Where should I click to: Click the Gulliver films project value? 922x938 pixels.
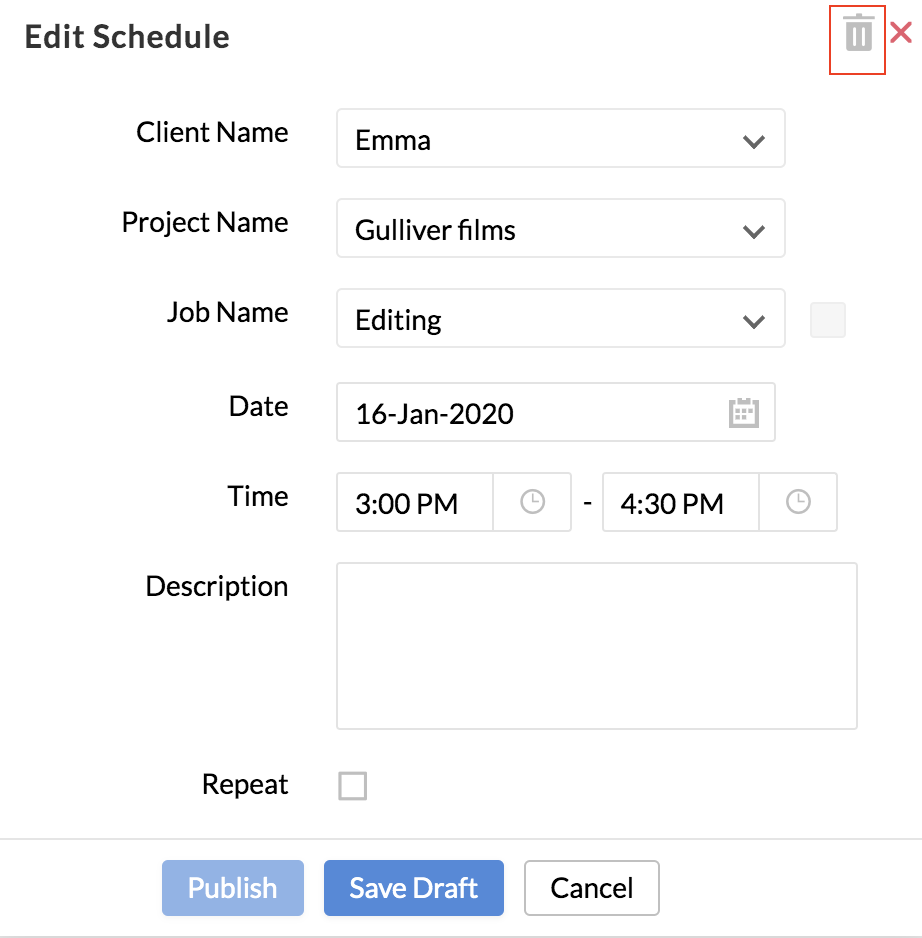436,230
